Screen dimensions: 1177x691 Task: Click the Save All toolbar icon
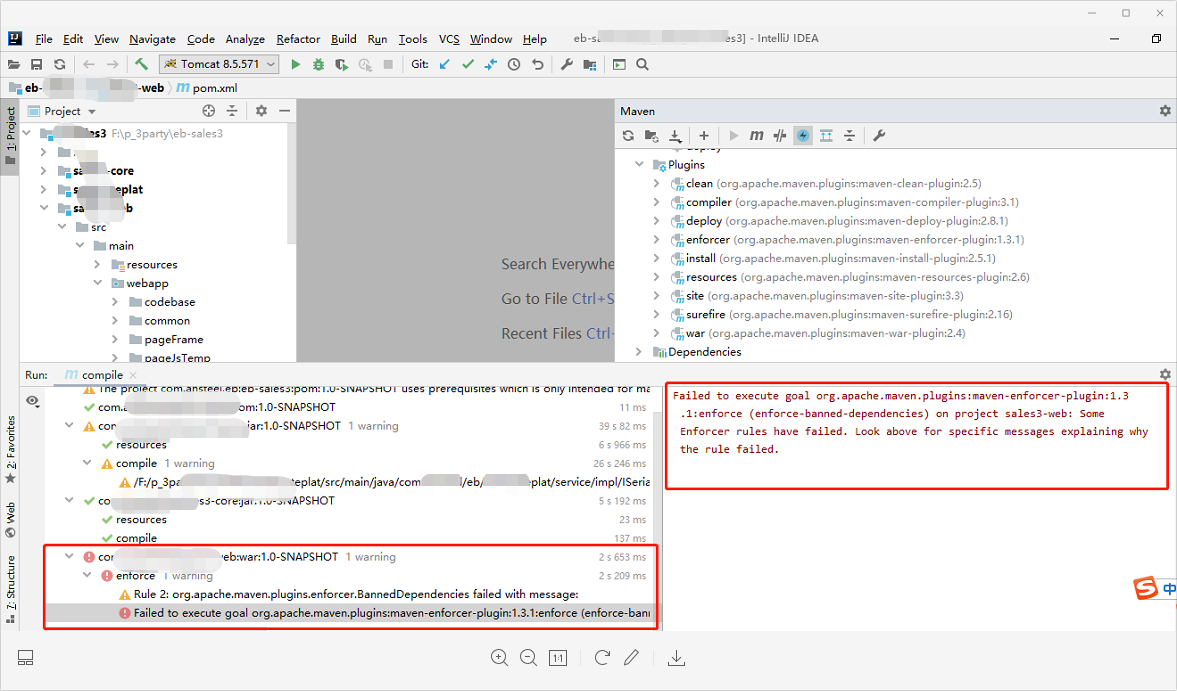coord(36,65)
